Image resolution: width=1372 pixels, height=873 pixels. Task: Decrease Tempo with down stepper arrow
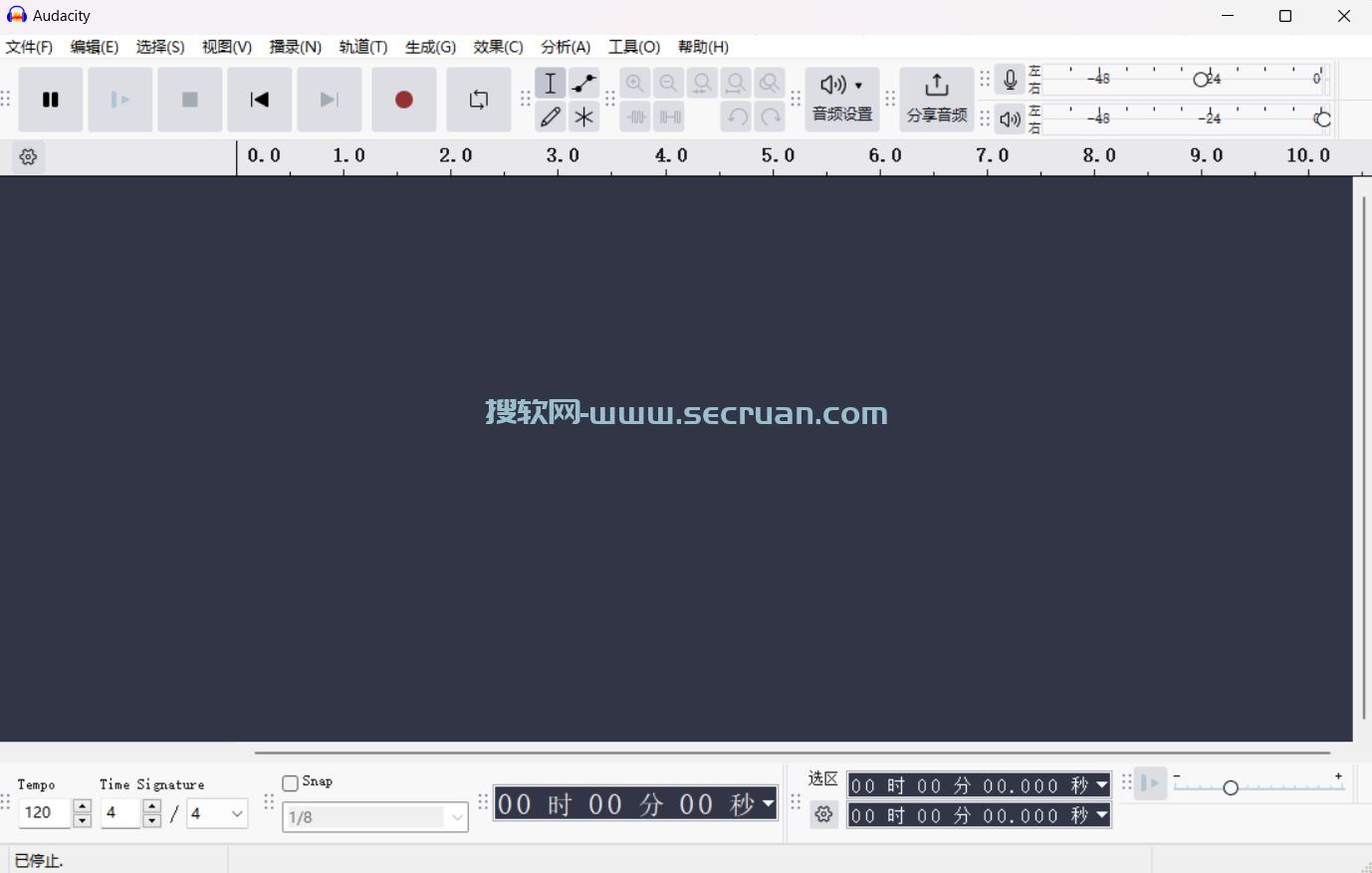[83, 821]
